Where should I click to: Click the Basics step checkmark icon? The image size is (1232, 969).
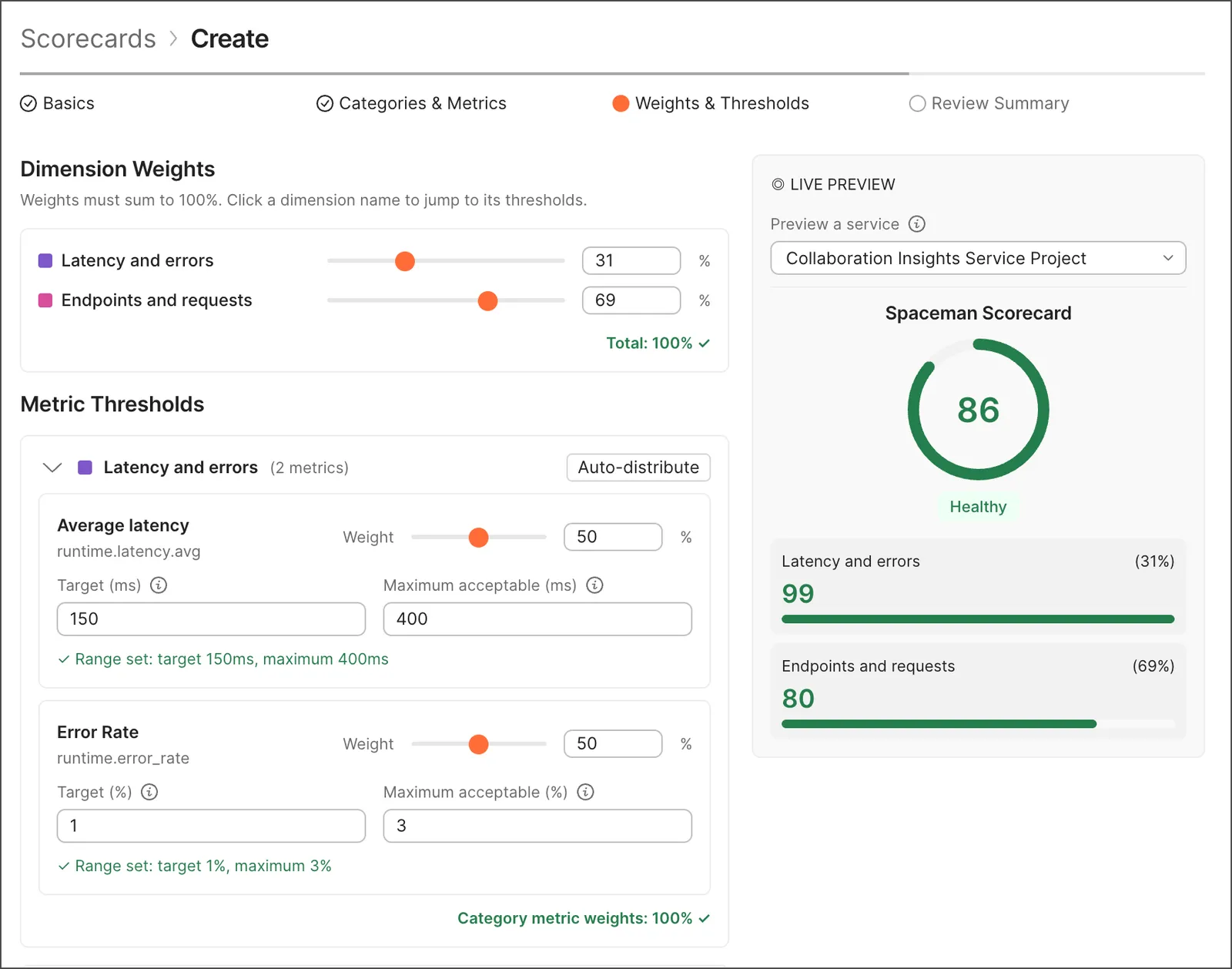coord(28,103)
